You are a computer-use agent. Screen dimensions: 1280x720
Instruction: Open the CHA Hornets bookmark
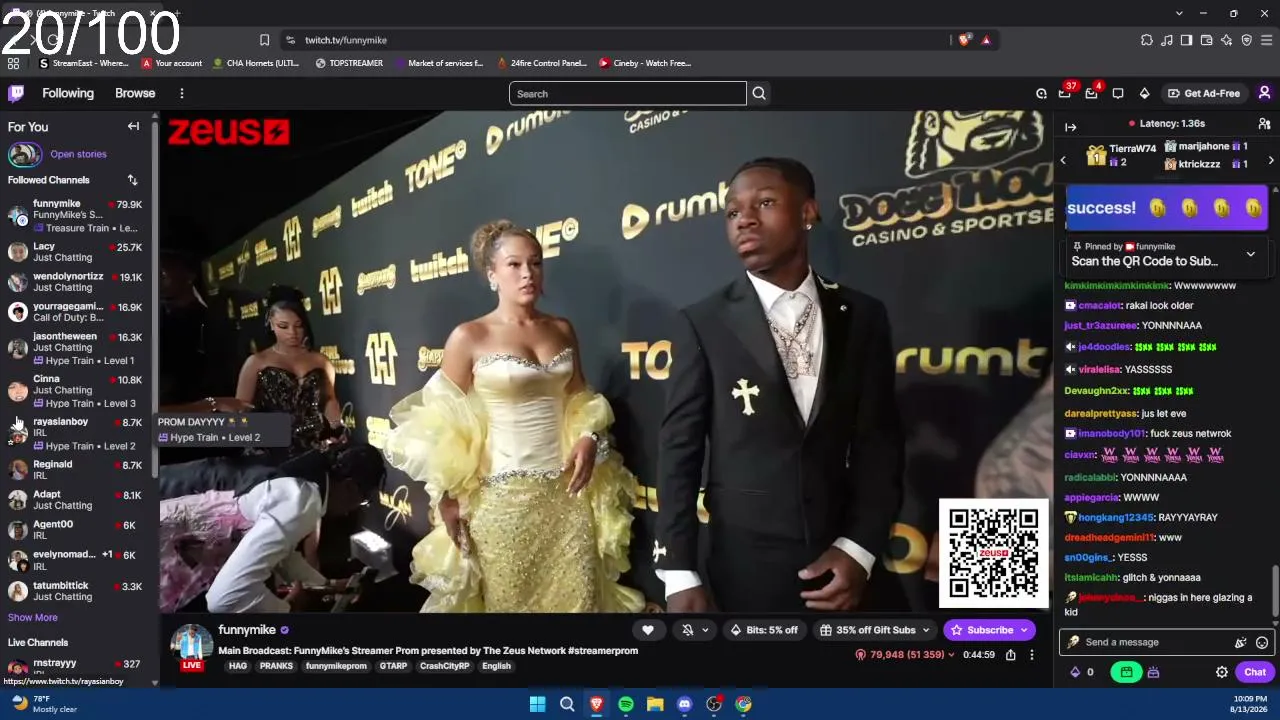256,63
